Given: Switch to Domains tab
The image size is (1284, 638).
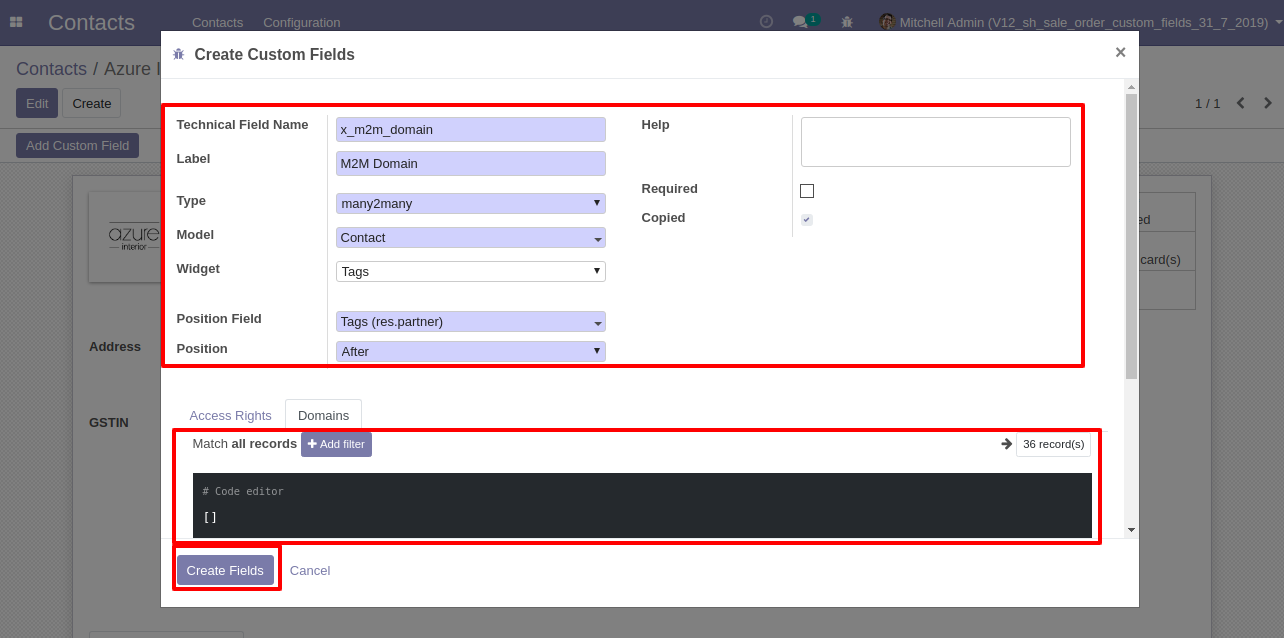Looking at the screenshot, I should tap(323, 415).
